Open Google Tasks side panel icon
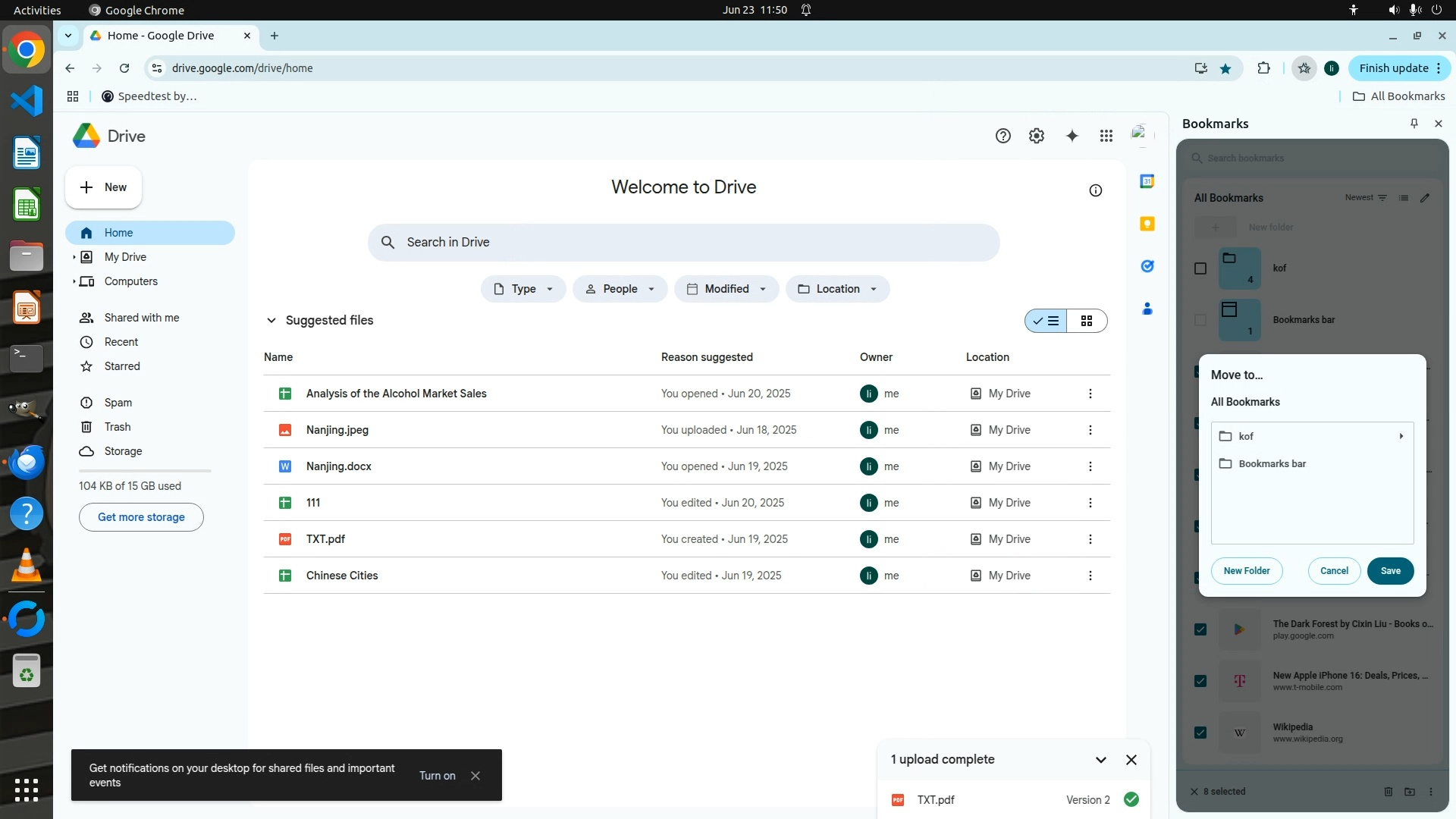The image size is (1456, 819). pos(1147,266)
